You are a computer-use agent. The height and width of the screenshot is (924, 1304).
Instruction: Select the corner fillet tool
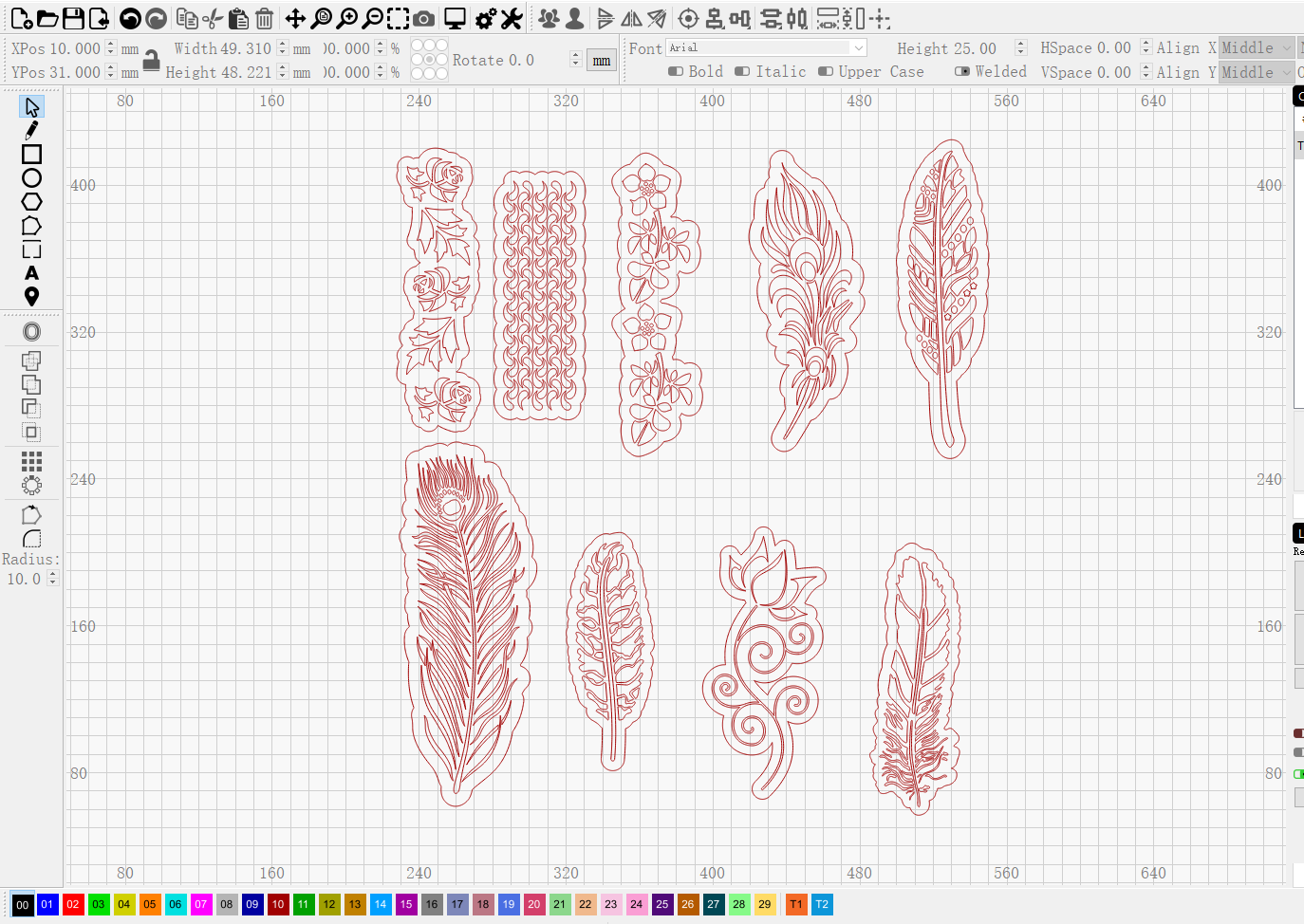pyautogui.click(x=31, y=538)
